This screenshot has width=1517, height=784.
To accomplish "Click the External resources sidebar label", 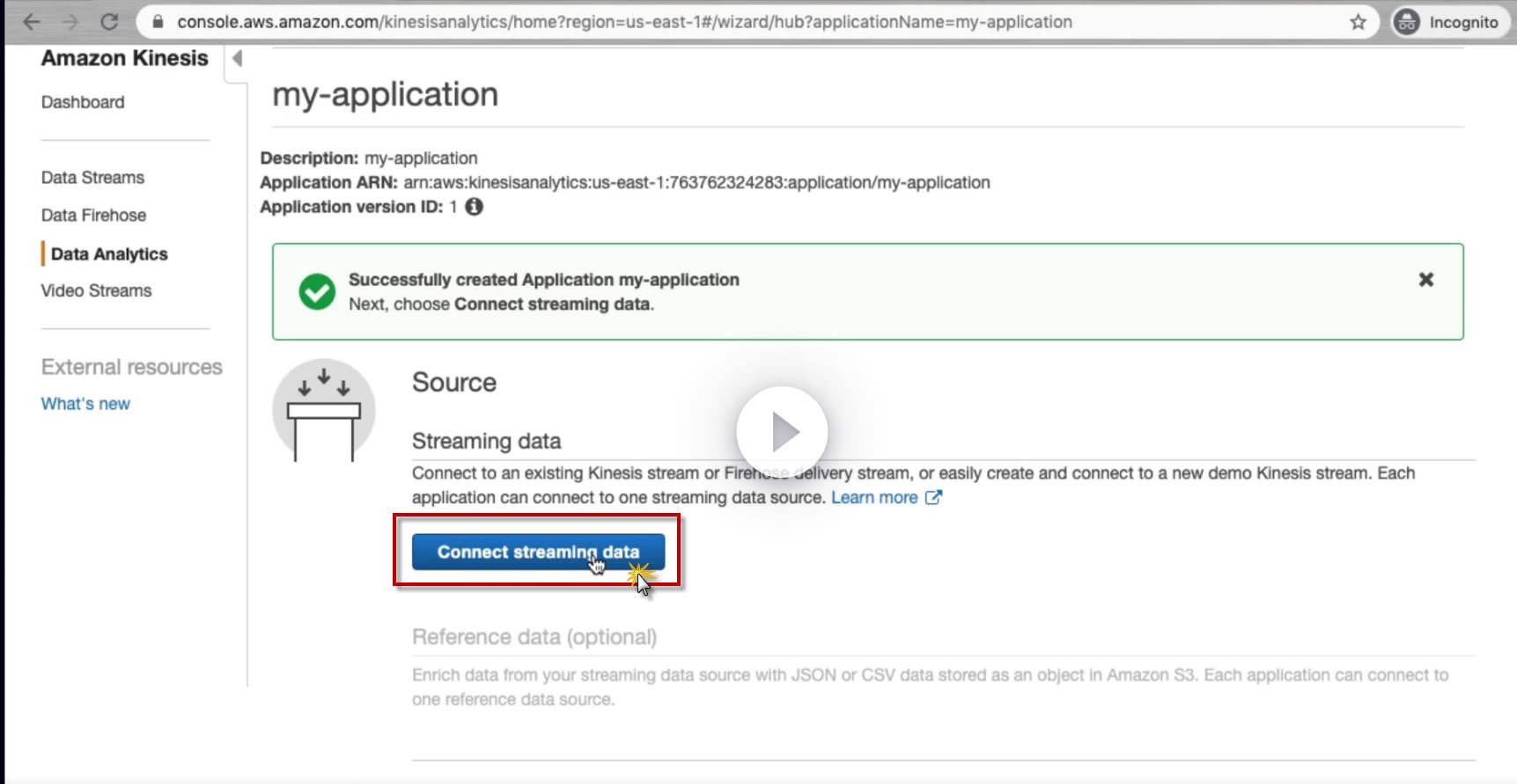I will coord(132,367).
